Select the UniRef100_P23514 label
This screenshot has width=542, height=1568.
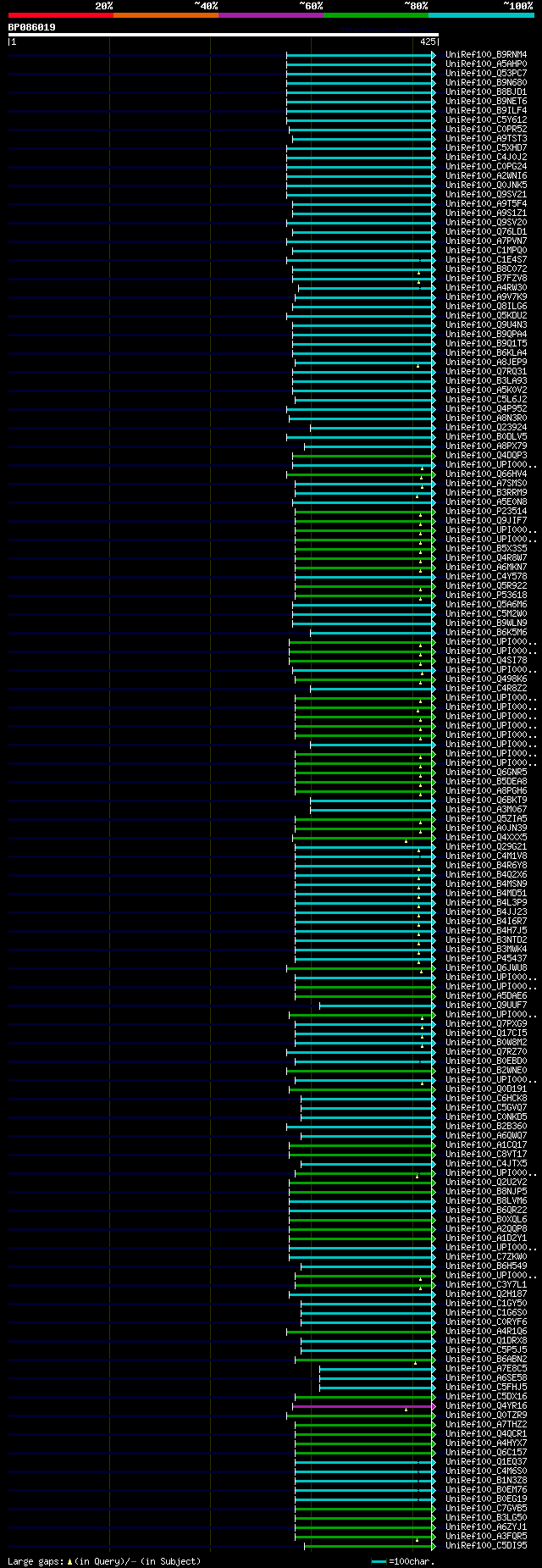(486, 511)
